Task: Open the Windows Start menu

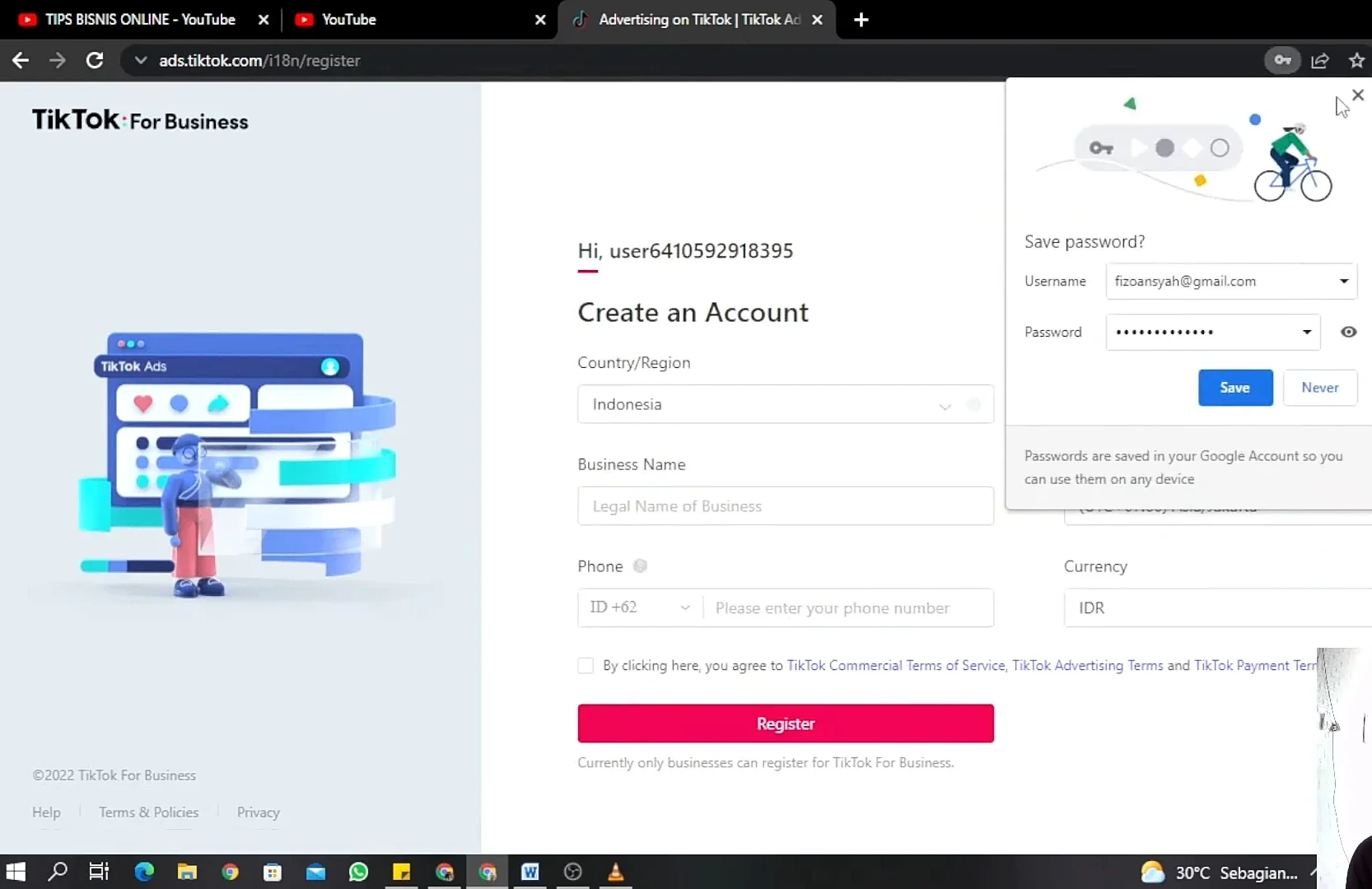Action: pyautogui.click(x=16, y=872)
